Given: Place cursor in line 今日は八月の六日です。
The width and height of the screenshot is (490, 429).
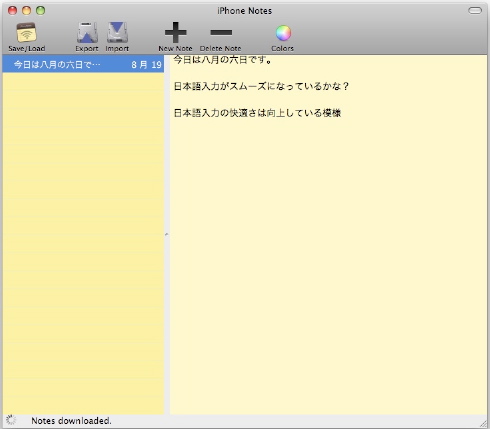Looking at the screenshot, I should [223, 60].
